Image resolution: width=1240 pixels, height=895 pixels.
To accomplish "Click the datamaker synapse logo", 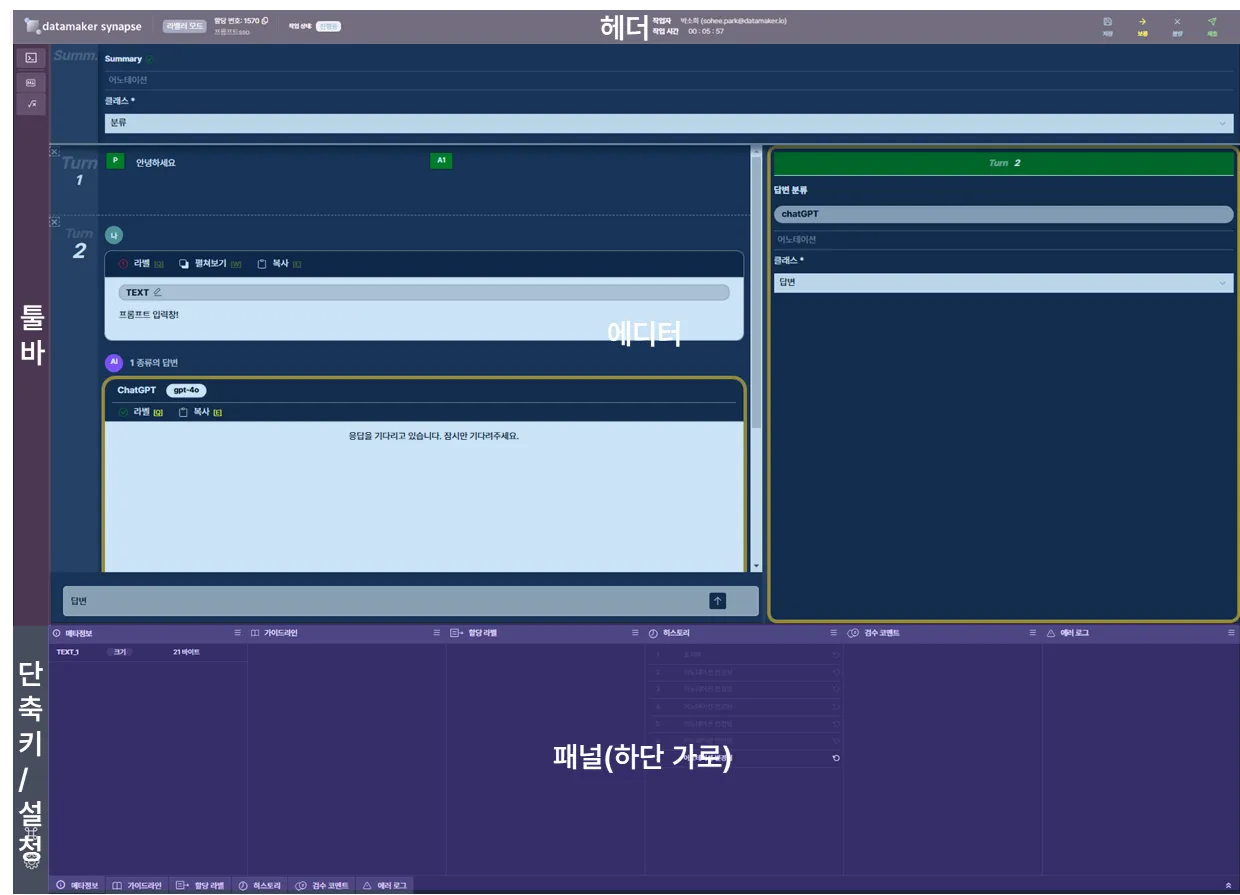I will [x=83, y=26].
